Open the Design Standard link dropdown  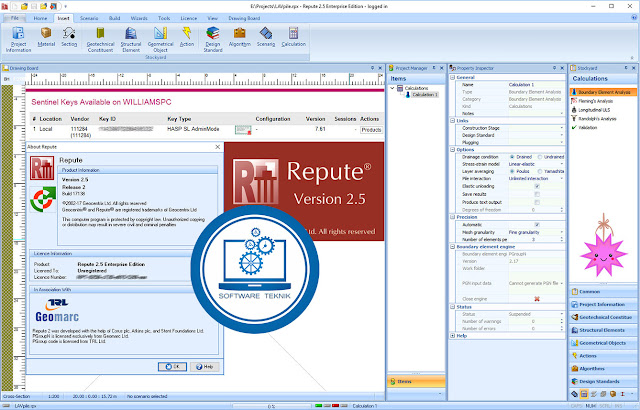(562, 135)
